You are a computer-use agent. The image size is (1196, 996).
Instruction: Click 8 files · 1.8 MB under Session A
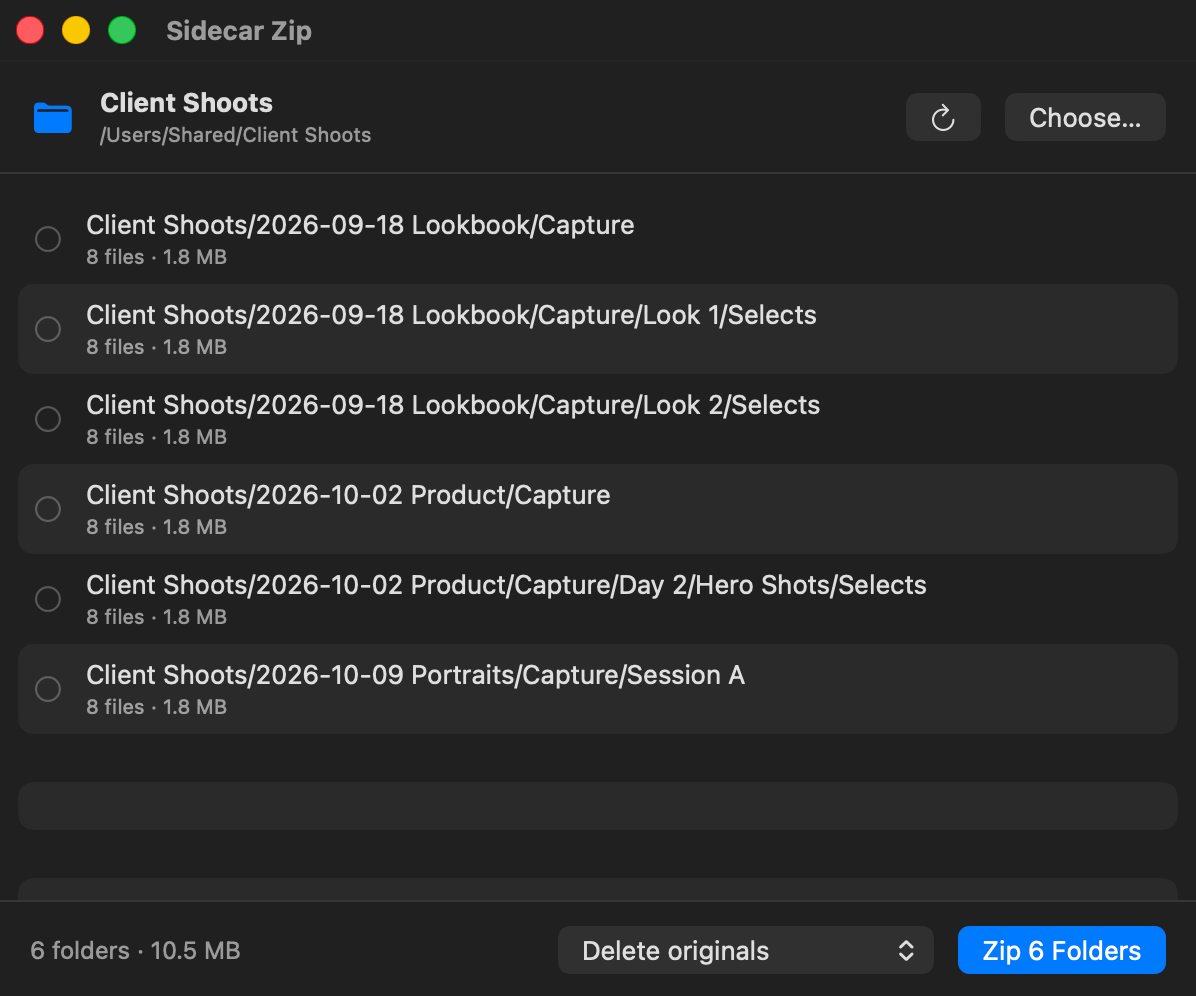coord(156,707)
